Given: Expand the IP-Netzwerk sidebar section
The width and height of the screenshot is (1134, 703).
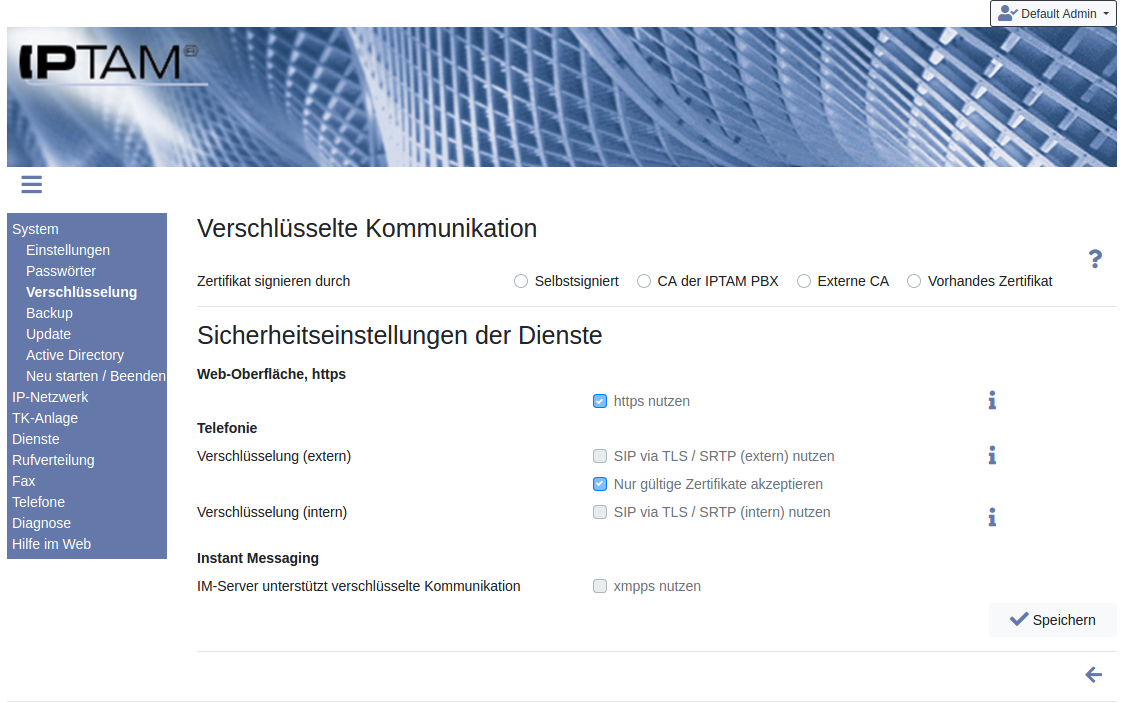Looking at the screenshot, I should point(50,397).
